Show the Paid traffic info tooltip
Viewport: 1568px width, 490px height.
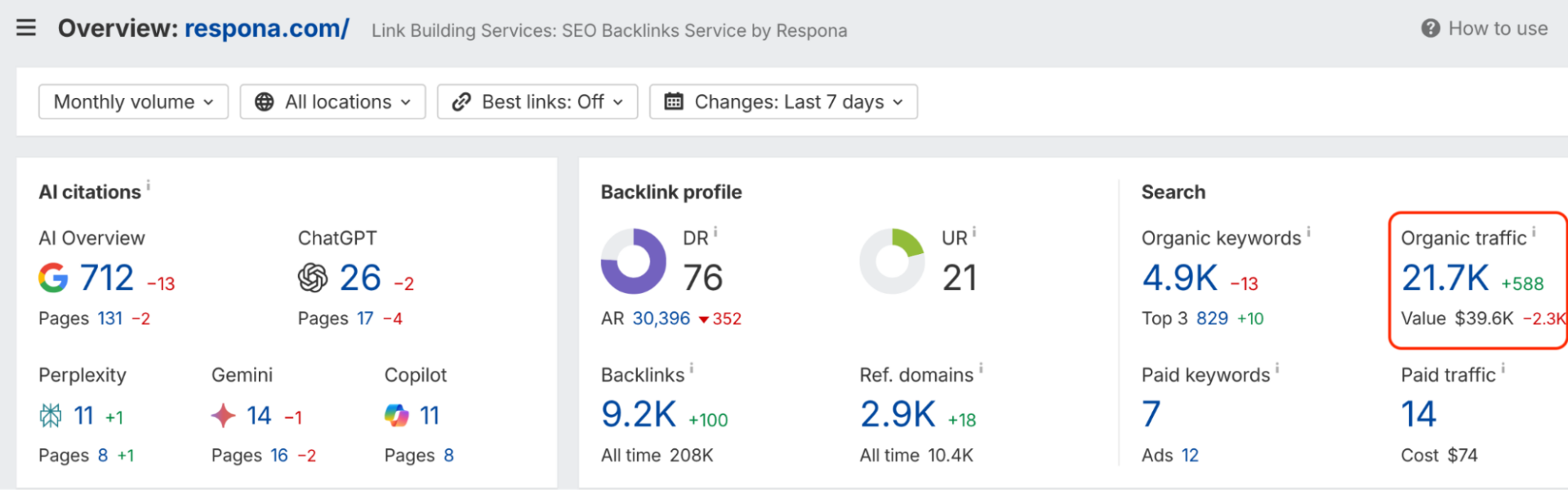coord(1503,369)
